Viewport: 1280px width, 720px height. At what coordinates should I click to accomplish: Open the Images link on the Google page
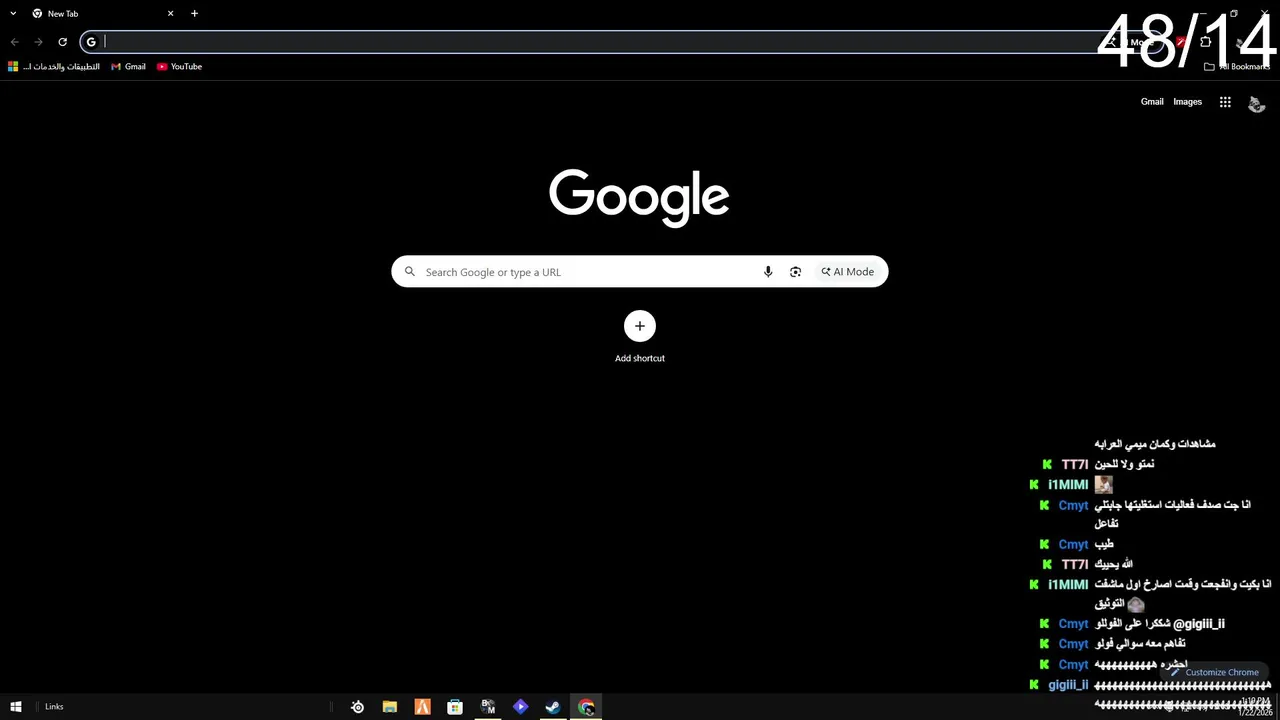coord(1187,102)
